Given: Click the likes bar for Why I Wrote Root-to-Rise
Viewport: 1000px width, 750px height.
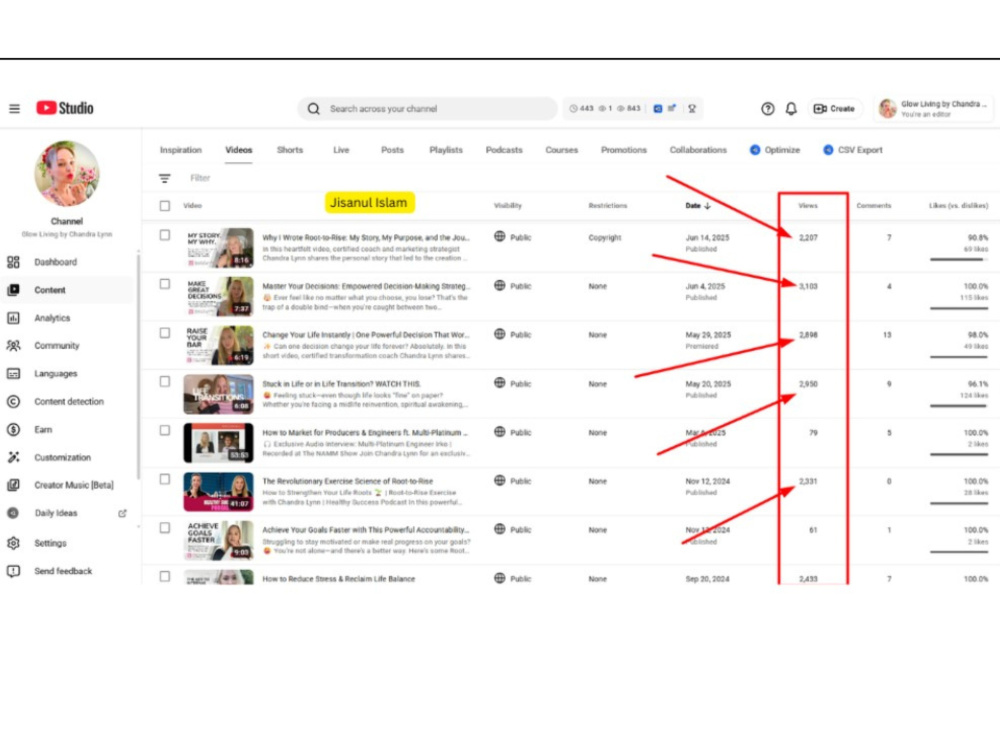Looking at the screenshot, I should 959,260.
